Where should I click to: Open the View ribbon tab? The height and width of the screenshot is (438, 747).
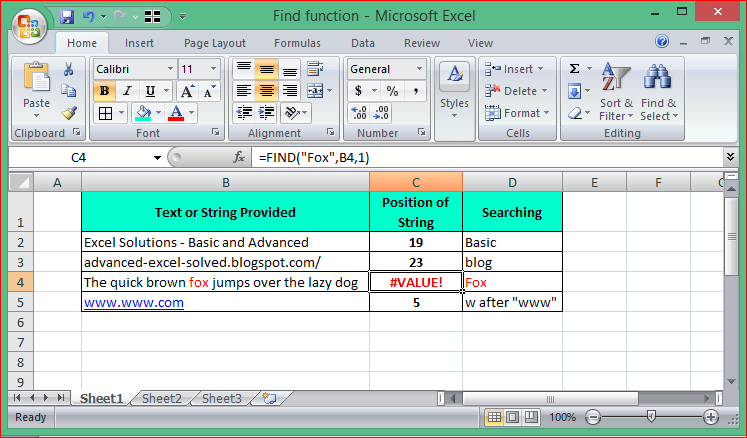(480, 43)
